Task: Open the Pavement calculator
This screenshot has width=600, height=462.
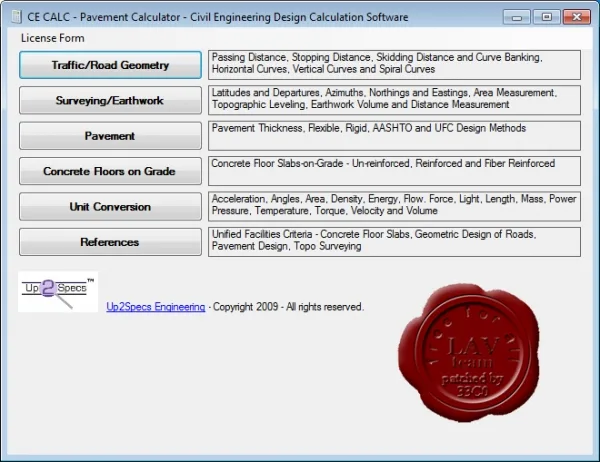Action: click(110, 136)
